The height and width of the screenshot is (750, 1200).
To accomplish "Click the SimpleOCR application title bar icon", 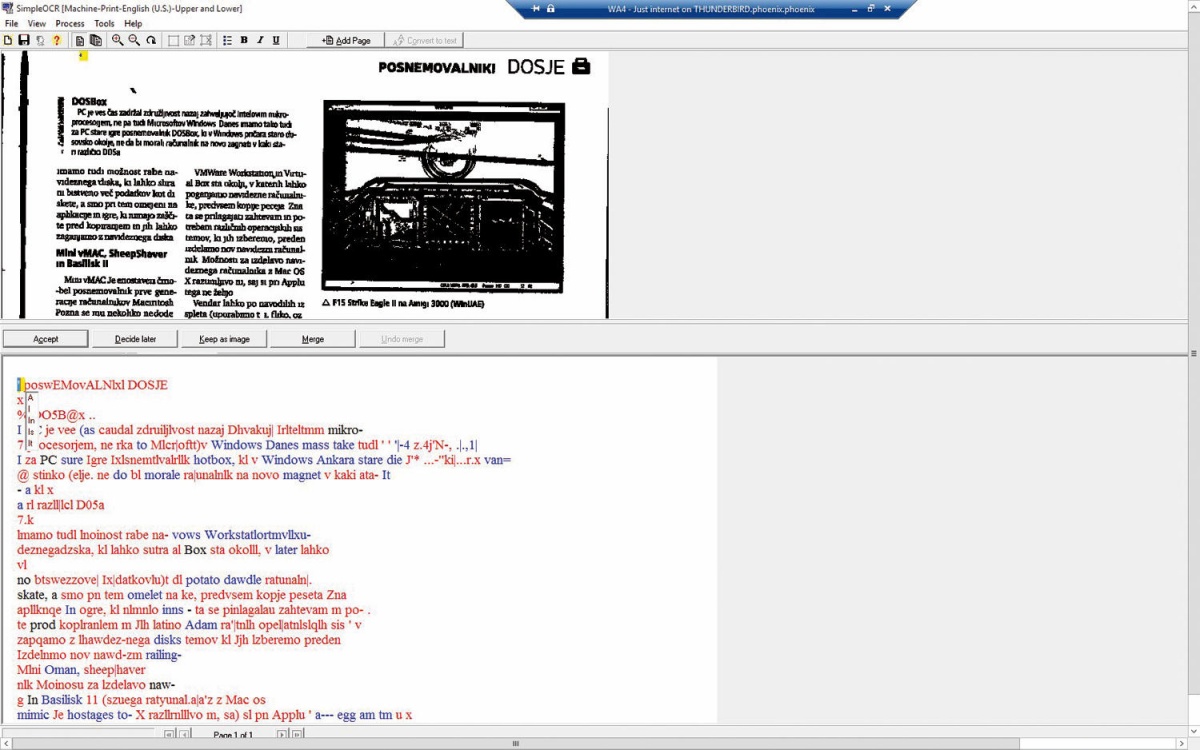I will point(8,8).
